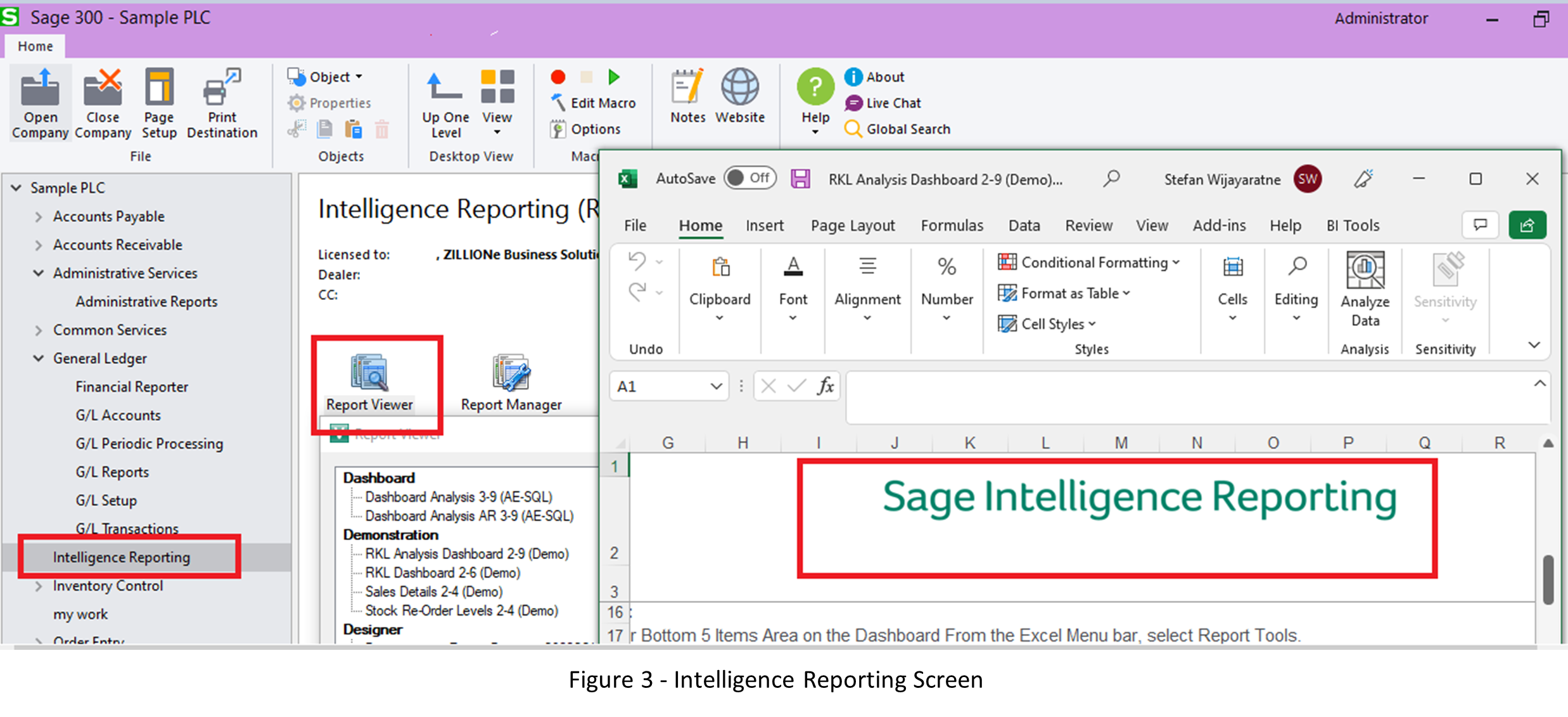The image size is (1568, 717).
Task: Toggle AutoSave off switch
Action: 750,178
